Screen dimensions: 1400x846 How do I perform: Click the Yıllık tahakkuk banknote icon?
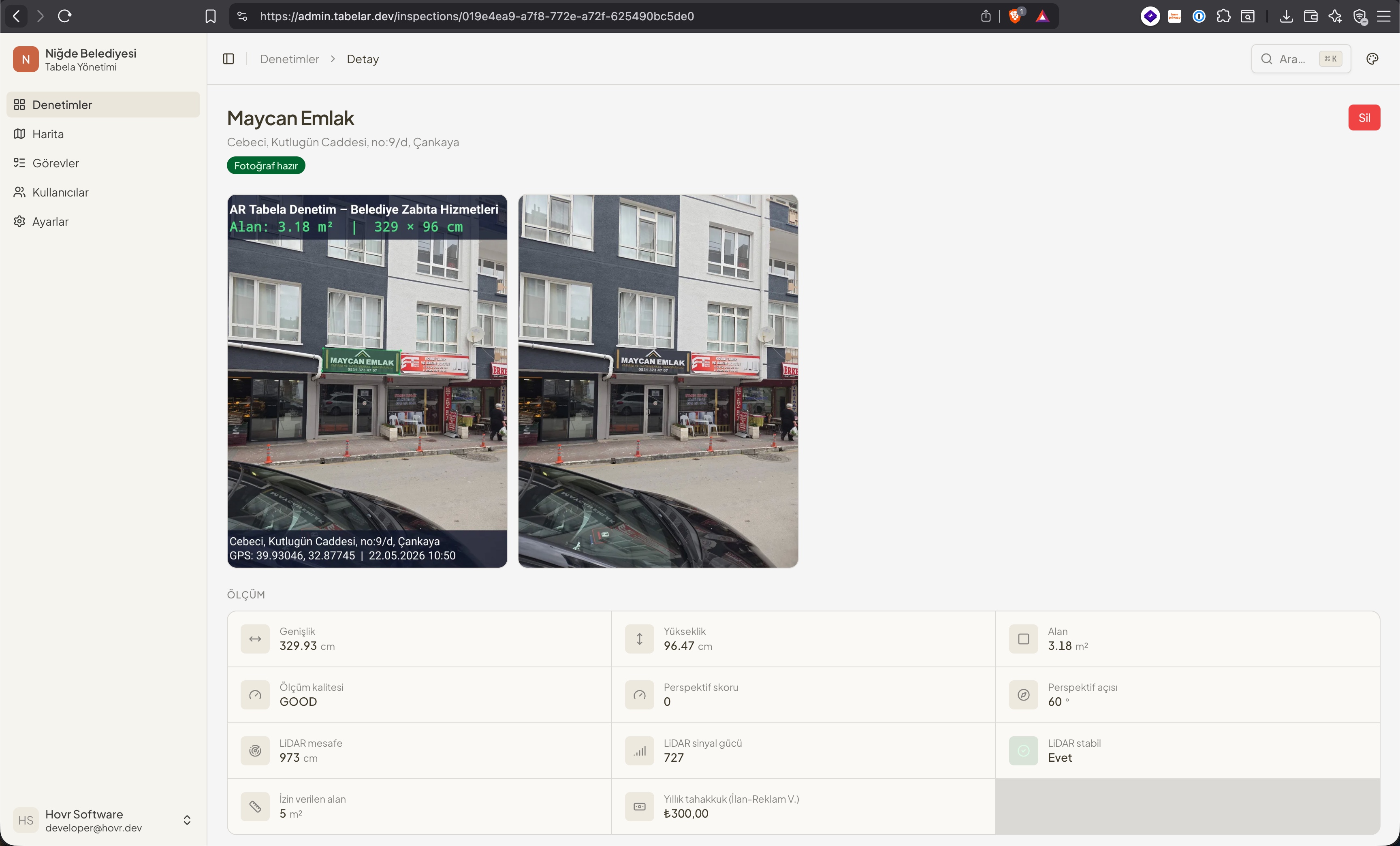639,806
